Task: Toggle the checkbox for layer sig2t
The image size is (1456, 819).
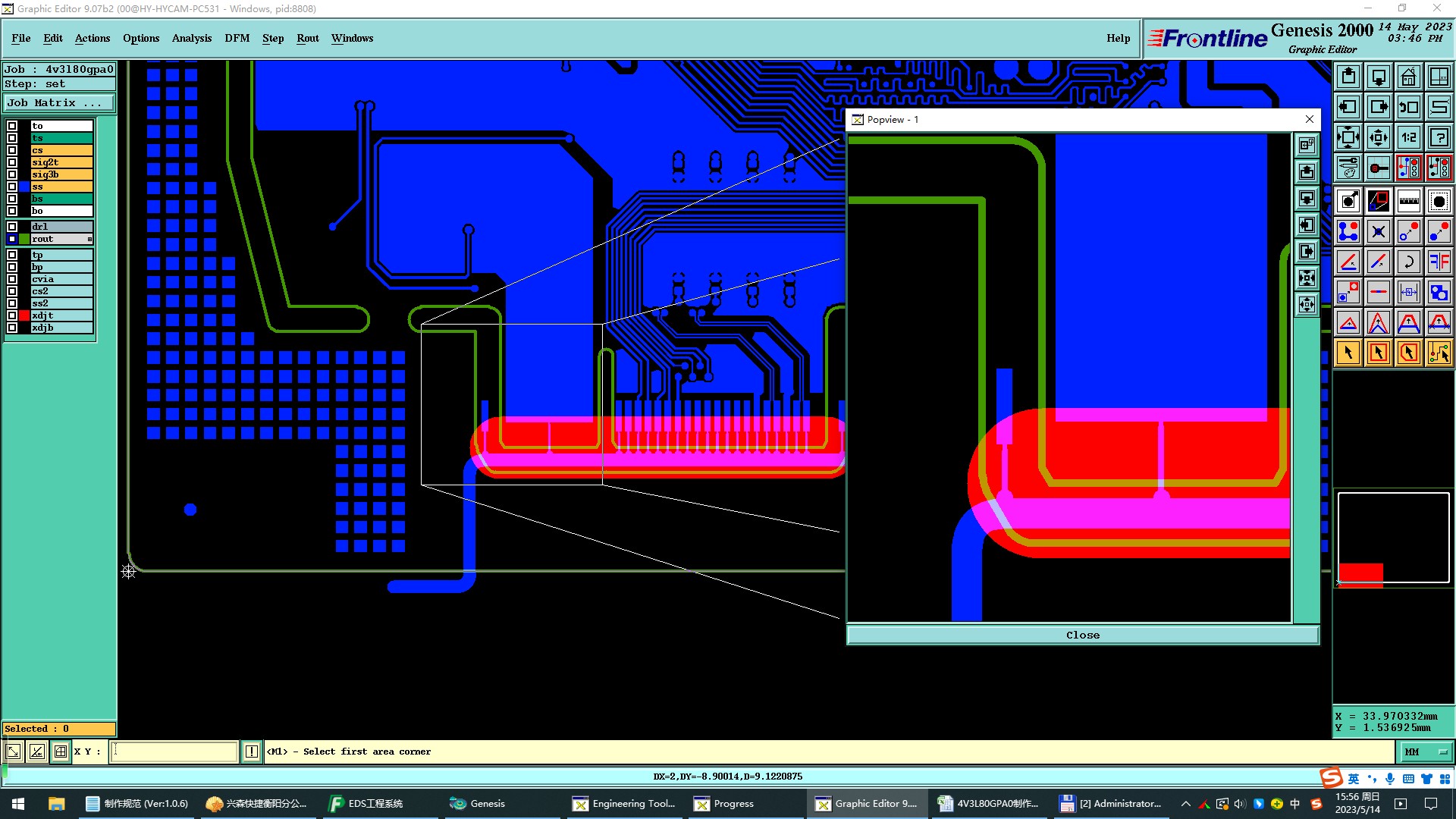Action: click(x=12, y=162)
